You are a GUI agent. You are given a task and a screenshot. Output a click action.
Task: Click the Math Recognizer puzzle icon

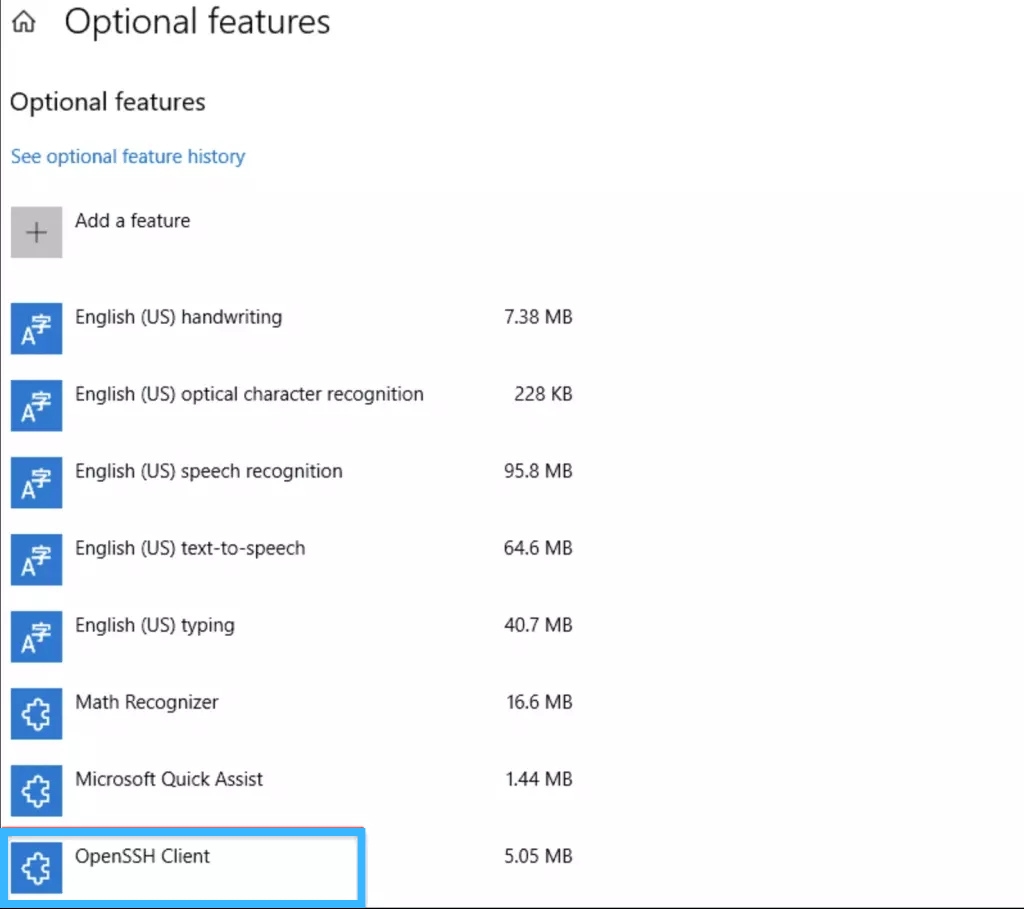click(x=37, y=714)
